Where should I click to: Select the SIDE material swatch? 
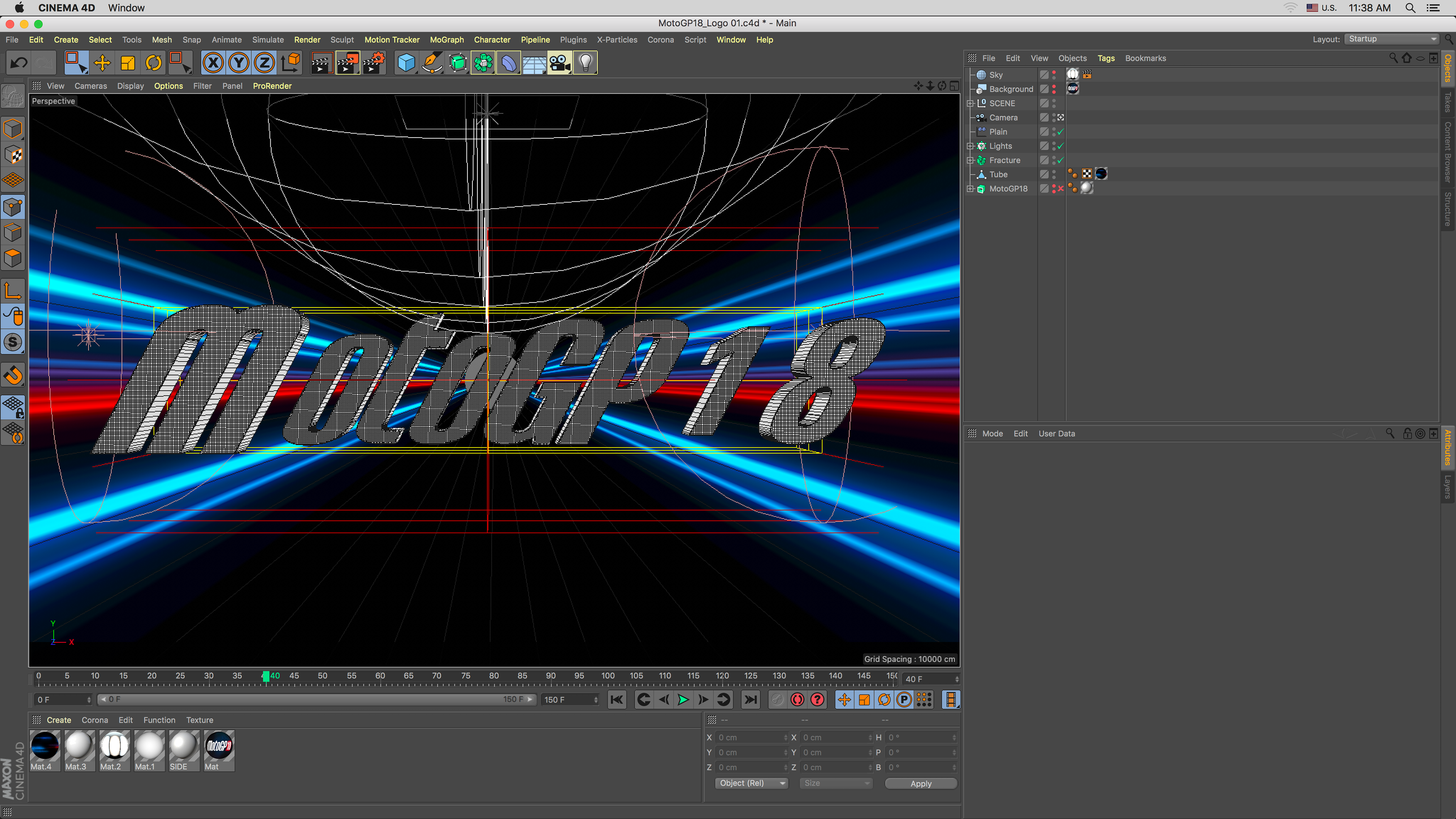184,751
